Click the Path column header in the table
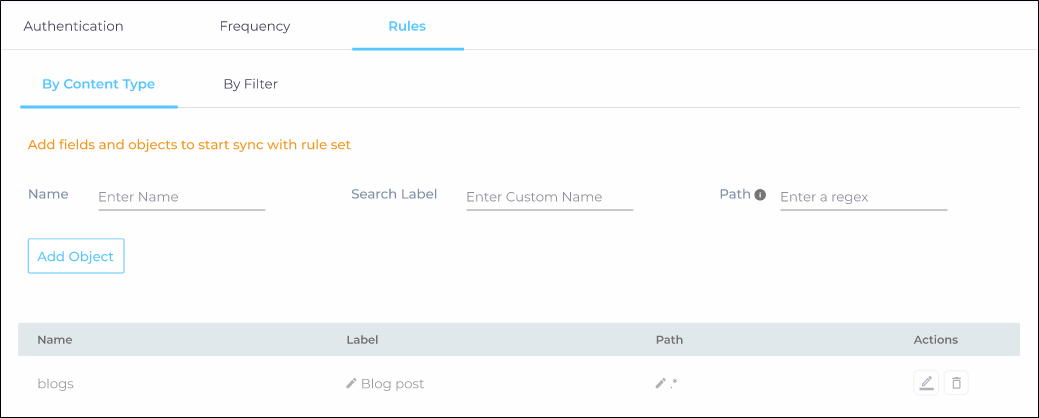The image size is (1039, 418). pyautogui.click(x=669, y=340)
